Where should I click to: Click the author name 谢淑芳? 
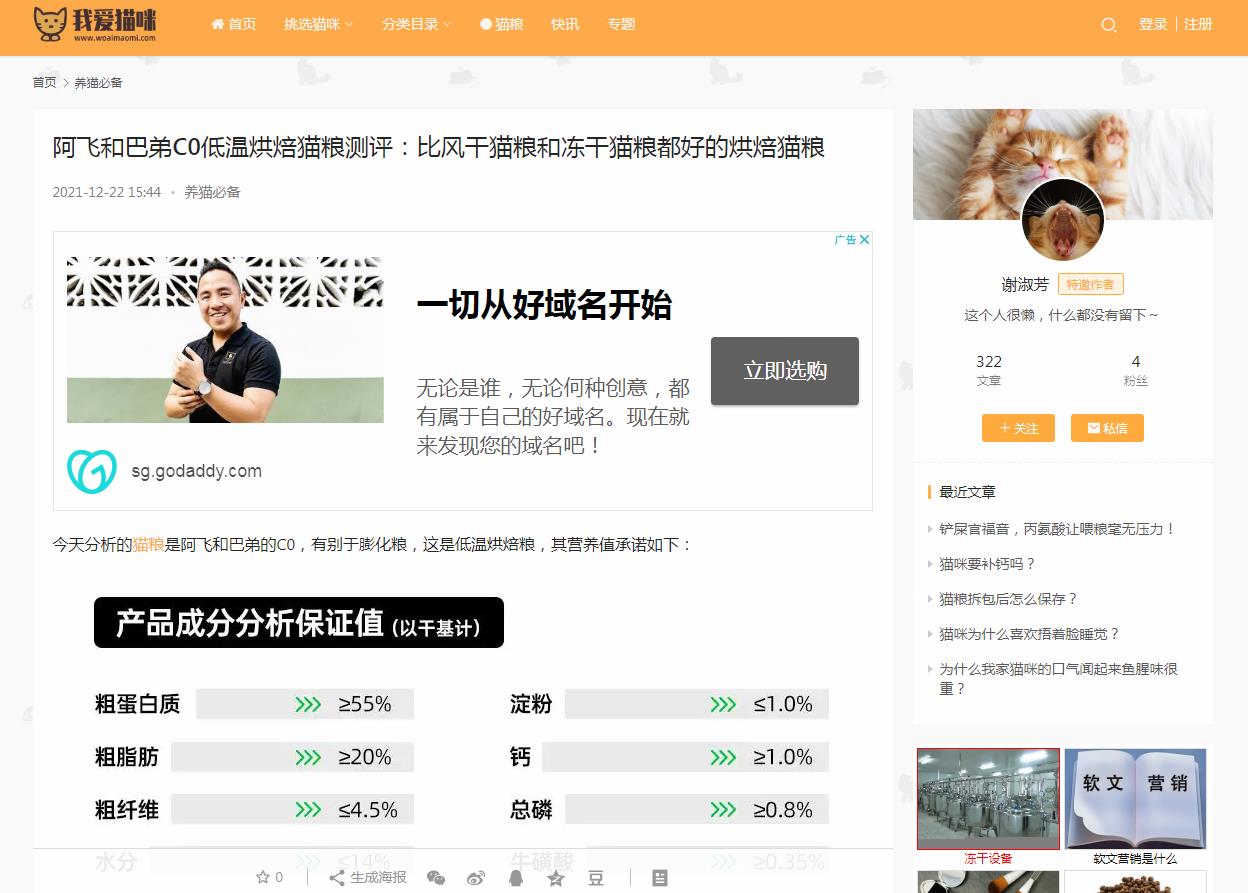pos(1025,285)
